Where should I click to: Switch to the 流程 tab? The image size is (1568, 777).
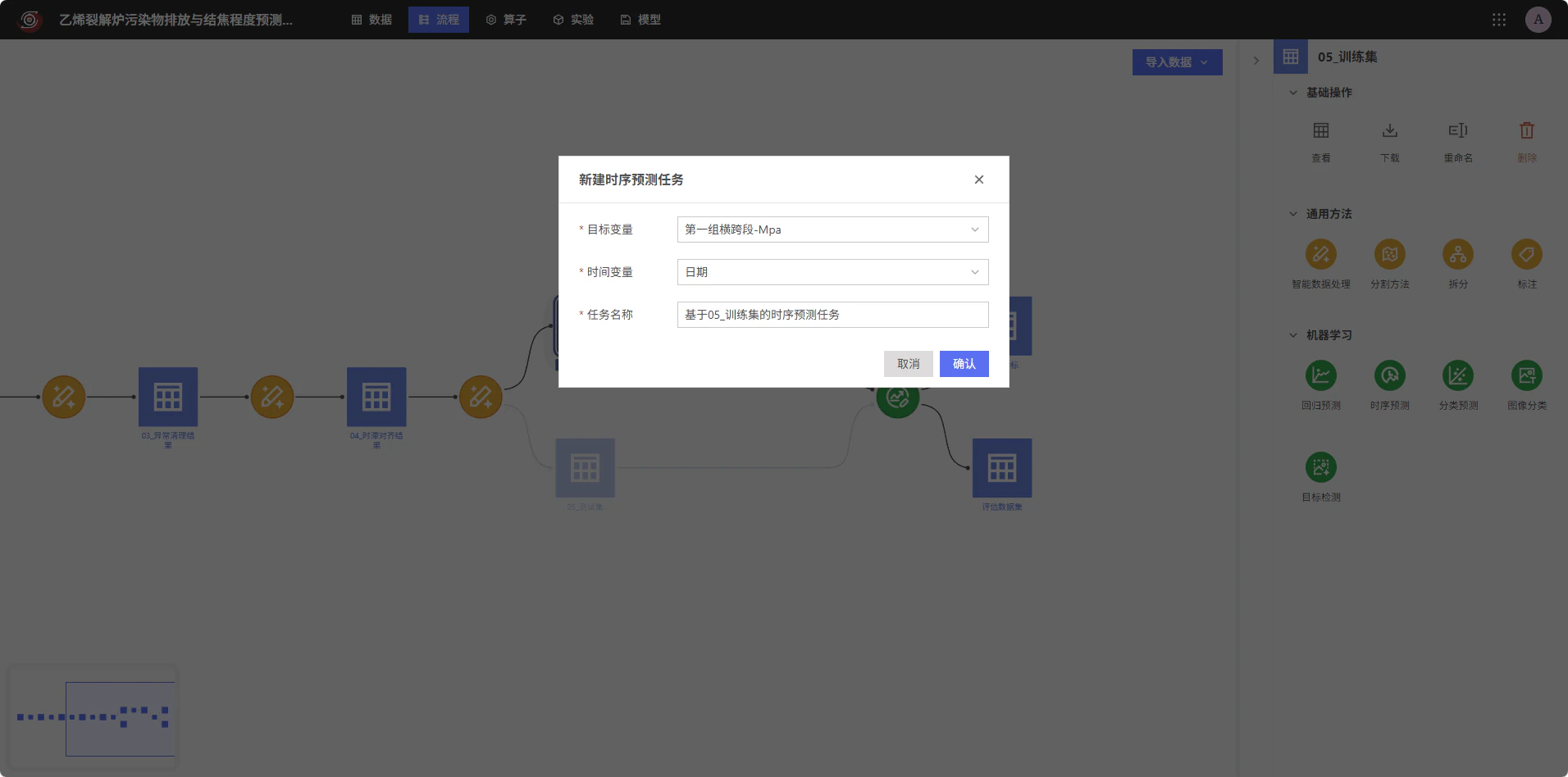[x=439, y=20]
